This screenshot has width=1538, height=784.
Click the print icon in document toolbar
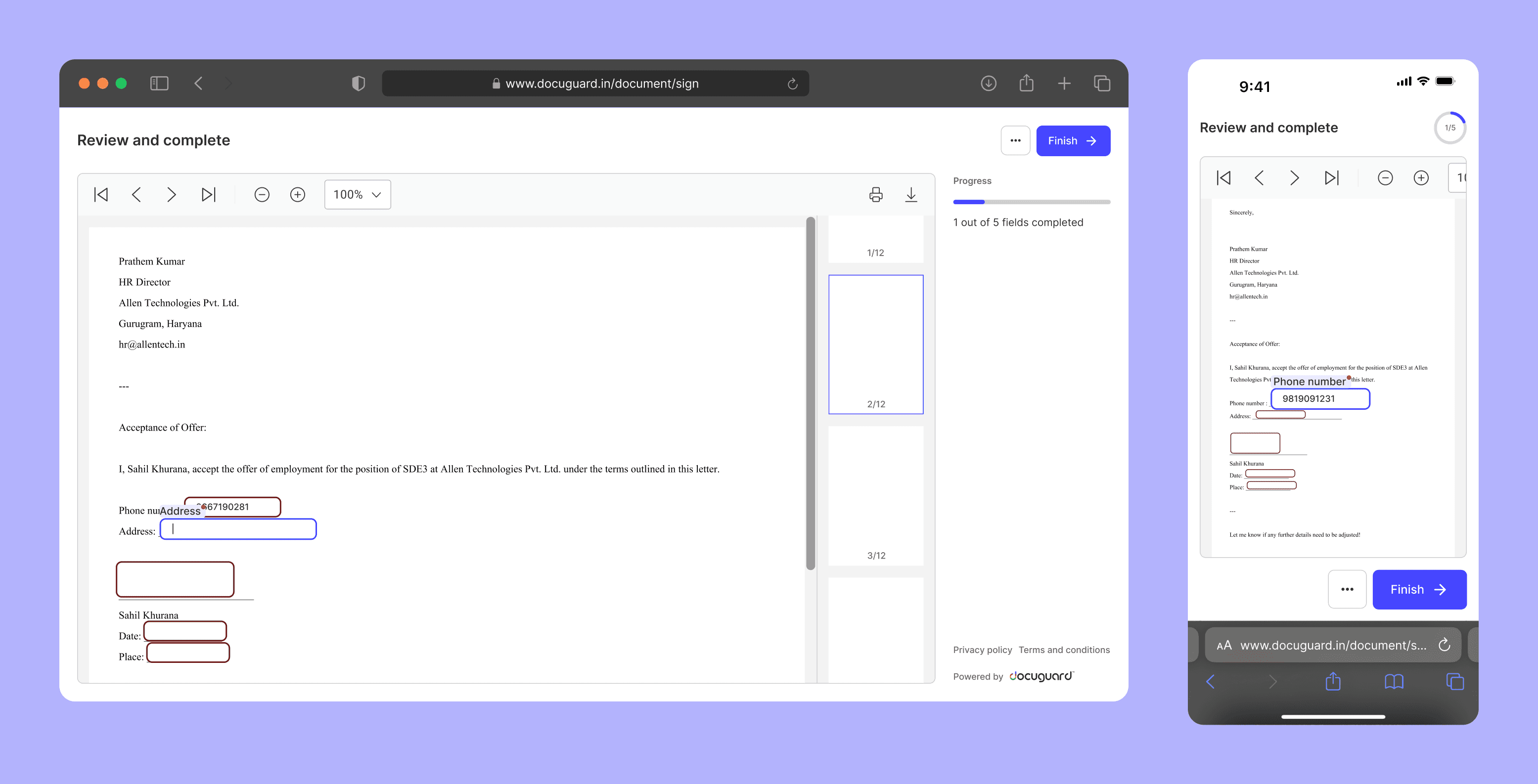[875, 194]
